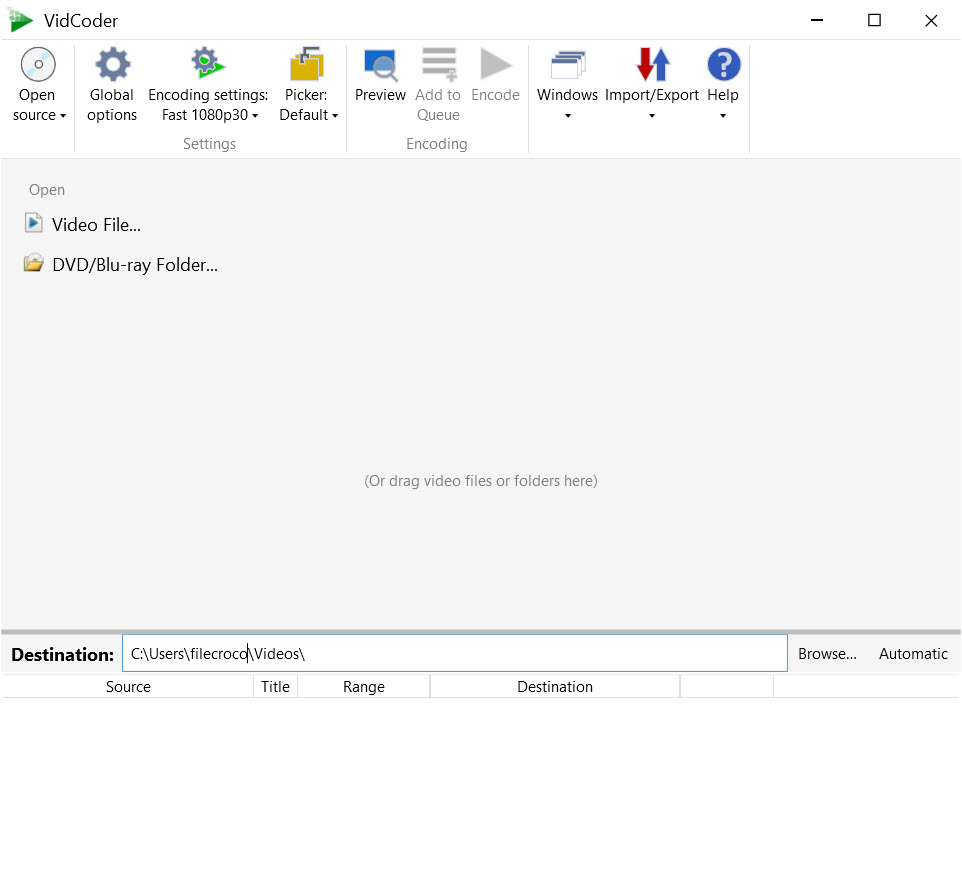Open the Import/Export dropdown arrow
This screenshot has height=871, width=962.
click(652, 116)
